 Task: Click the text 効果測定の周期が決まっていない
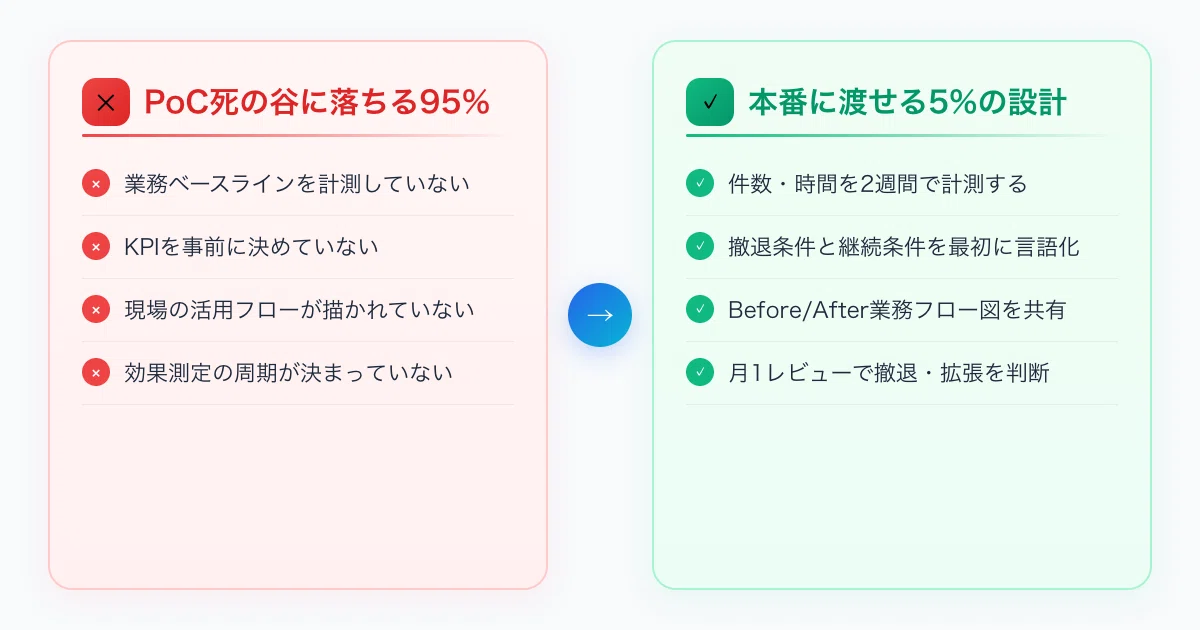(289, 373)
